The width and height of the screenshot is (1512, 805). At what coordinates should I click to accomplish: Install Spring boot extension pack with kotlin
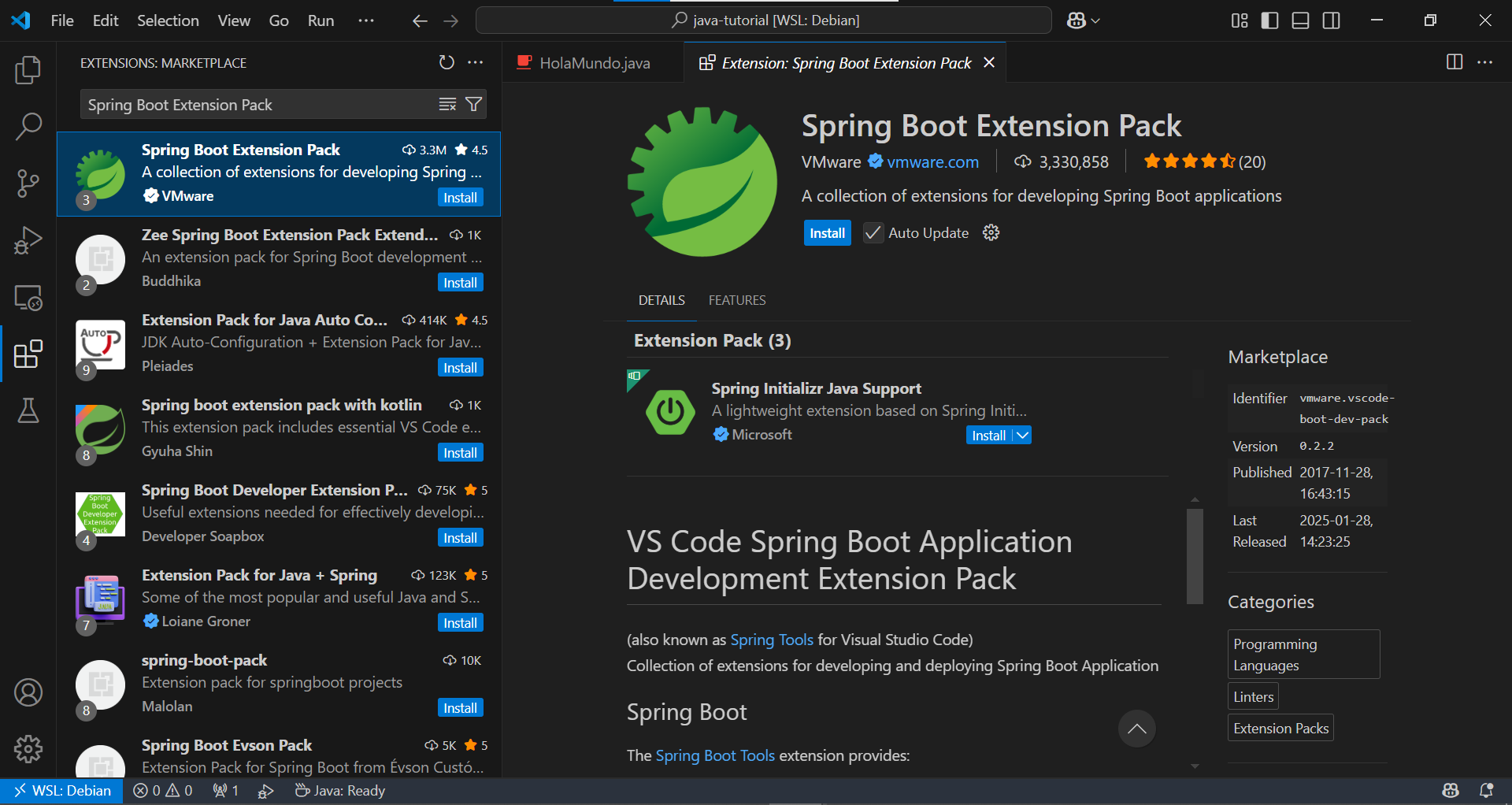click(460, 453)
